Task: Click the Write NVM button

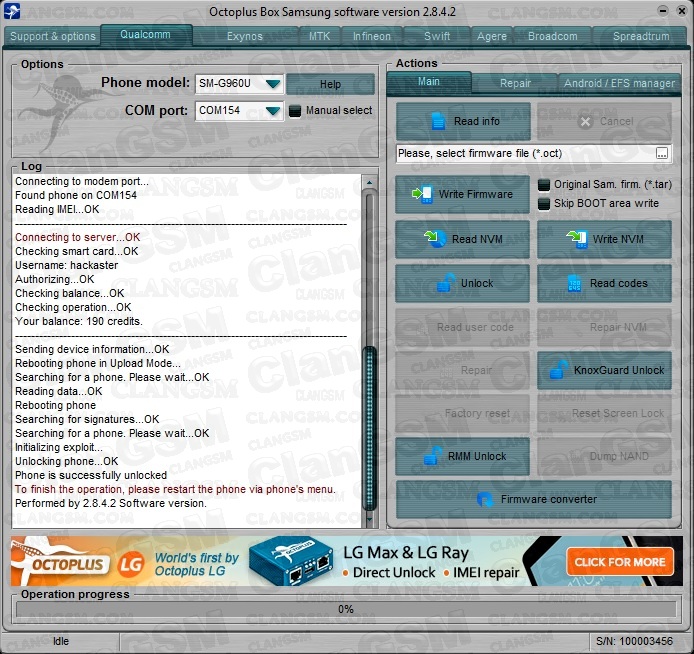Action: (605, 239)
